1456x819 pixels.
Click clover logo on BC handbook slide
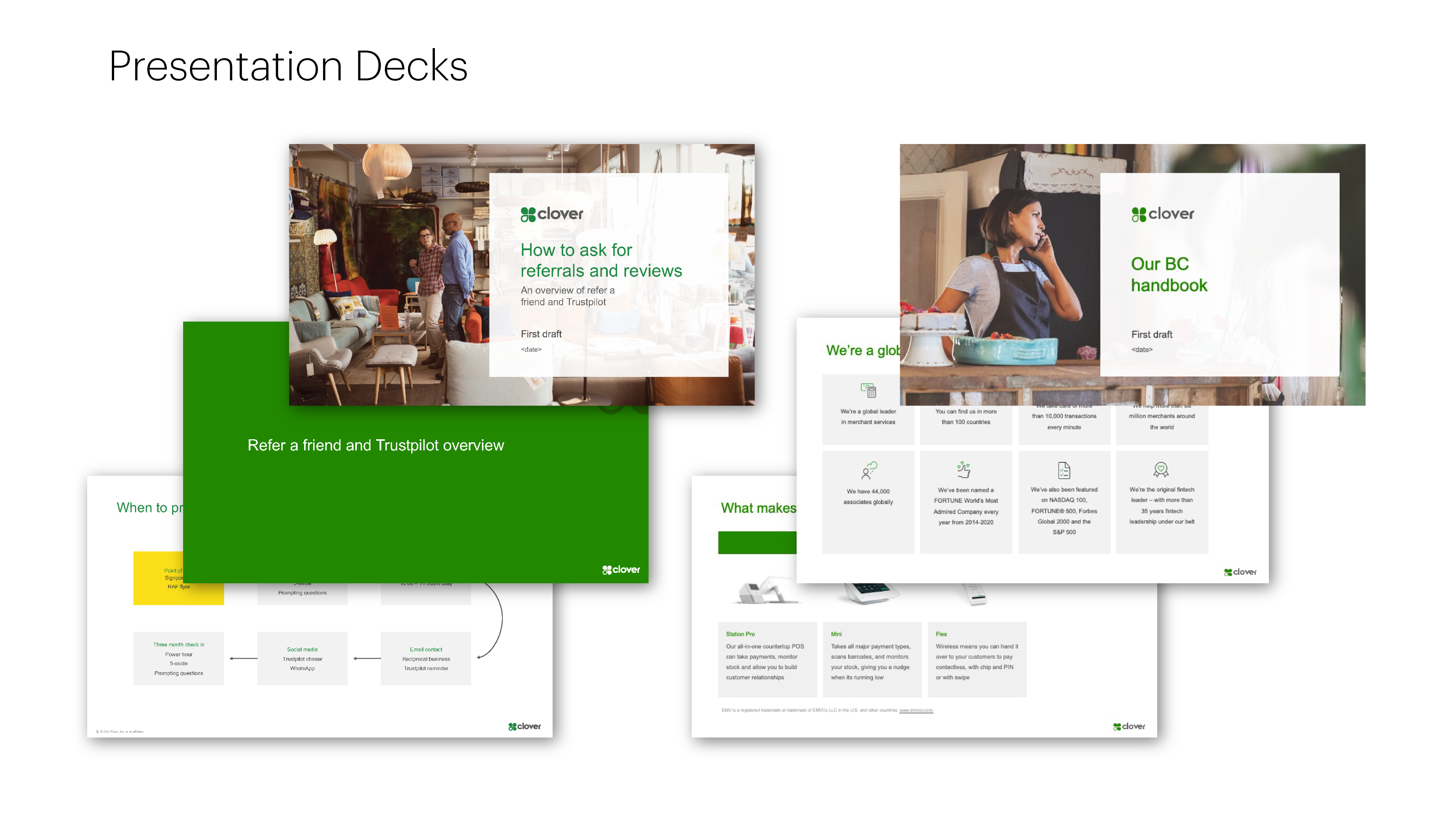pos(1163,214)
